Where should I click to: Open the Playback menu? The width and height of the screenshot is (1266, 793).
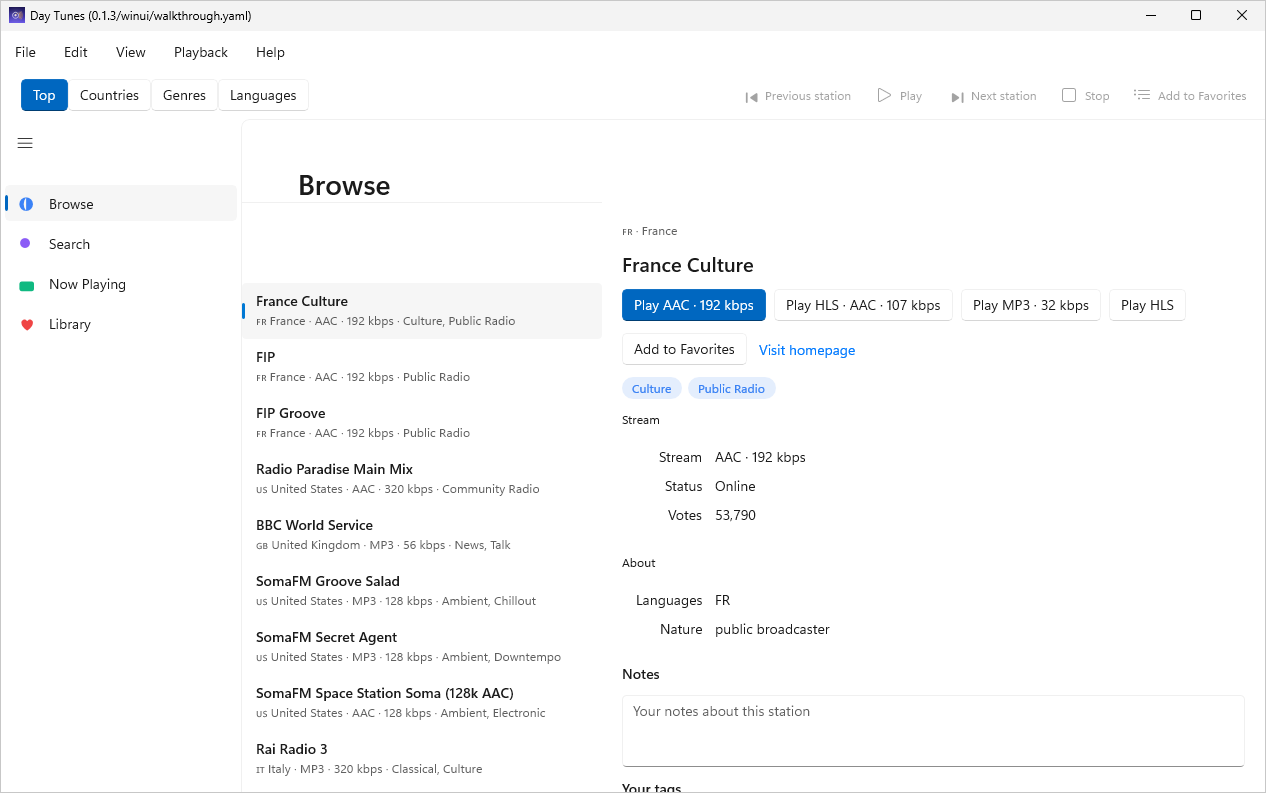tap(201, 52)
